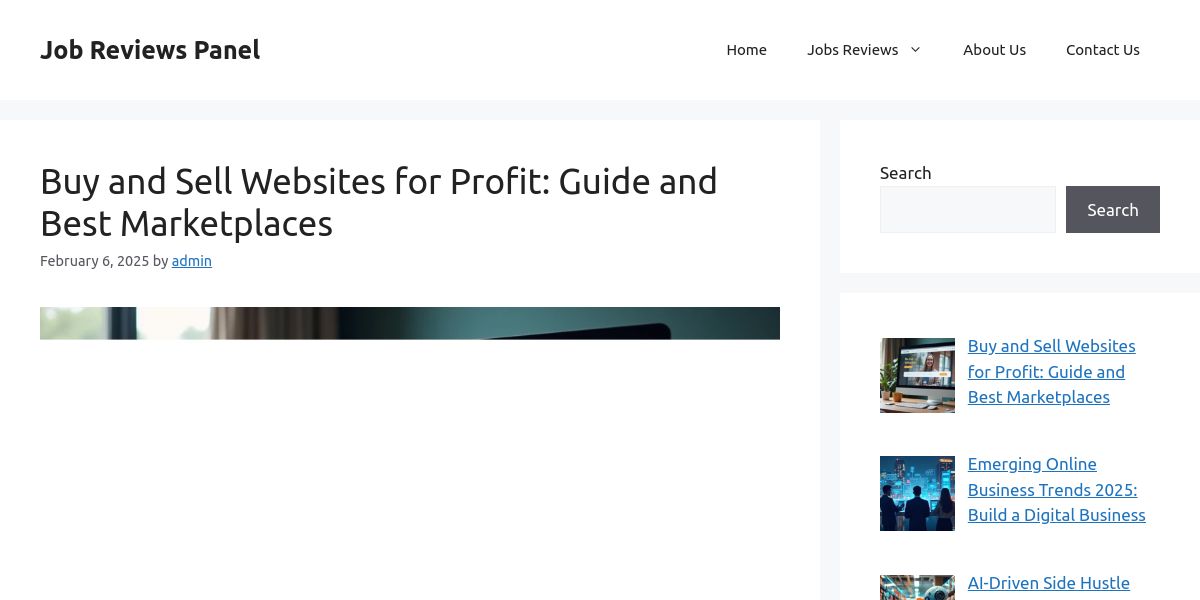
Task: Expand the Jobs Reviews submenu chevron
Action: point(915,50)
